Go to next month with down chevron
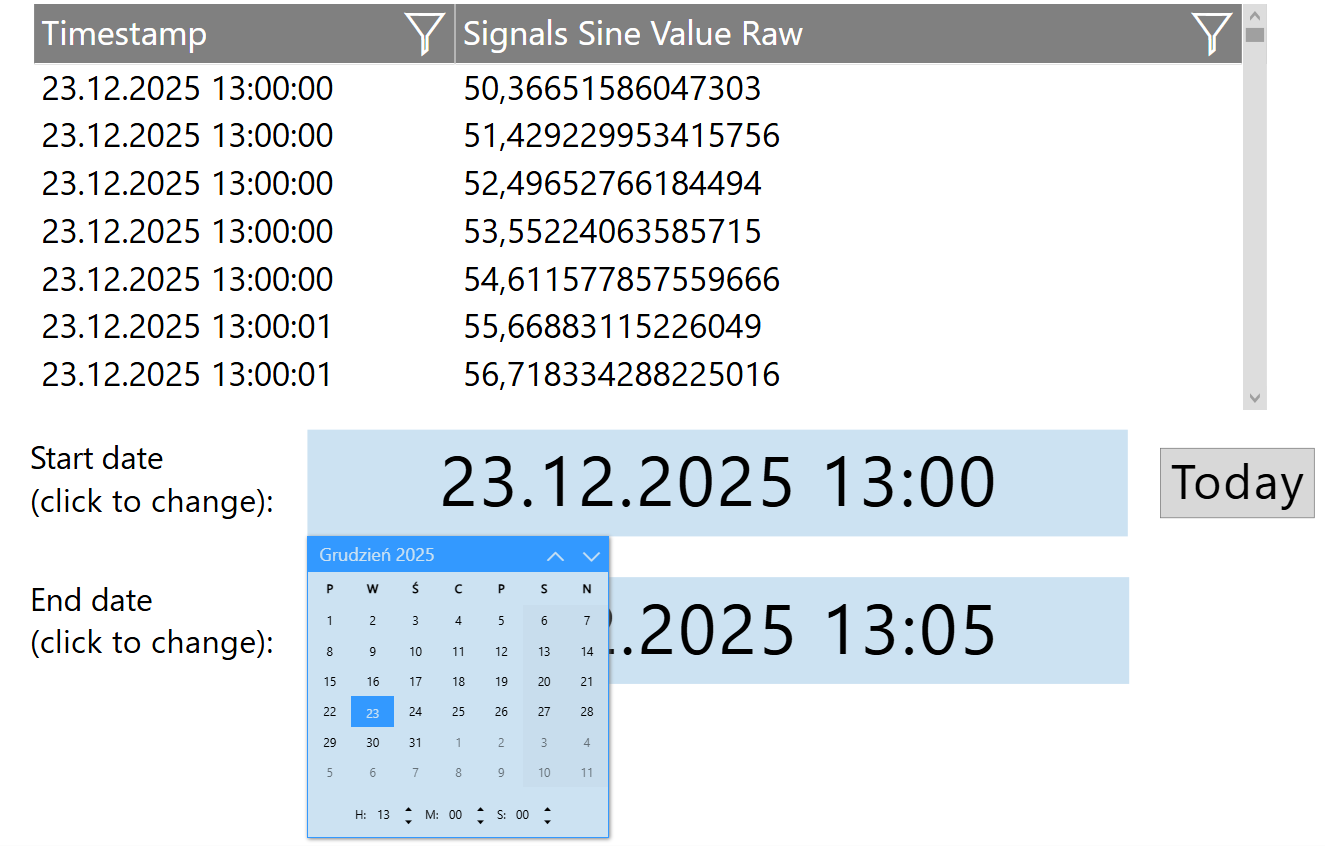1325x846 pixels. coord(591,556)
